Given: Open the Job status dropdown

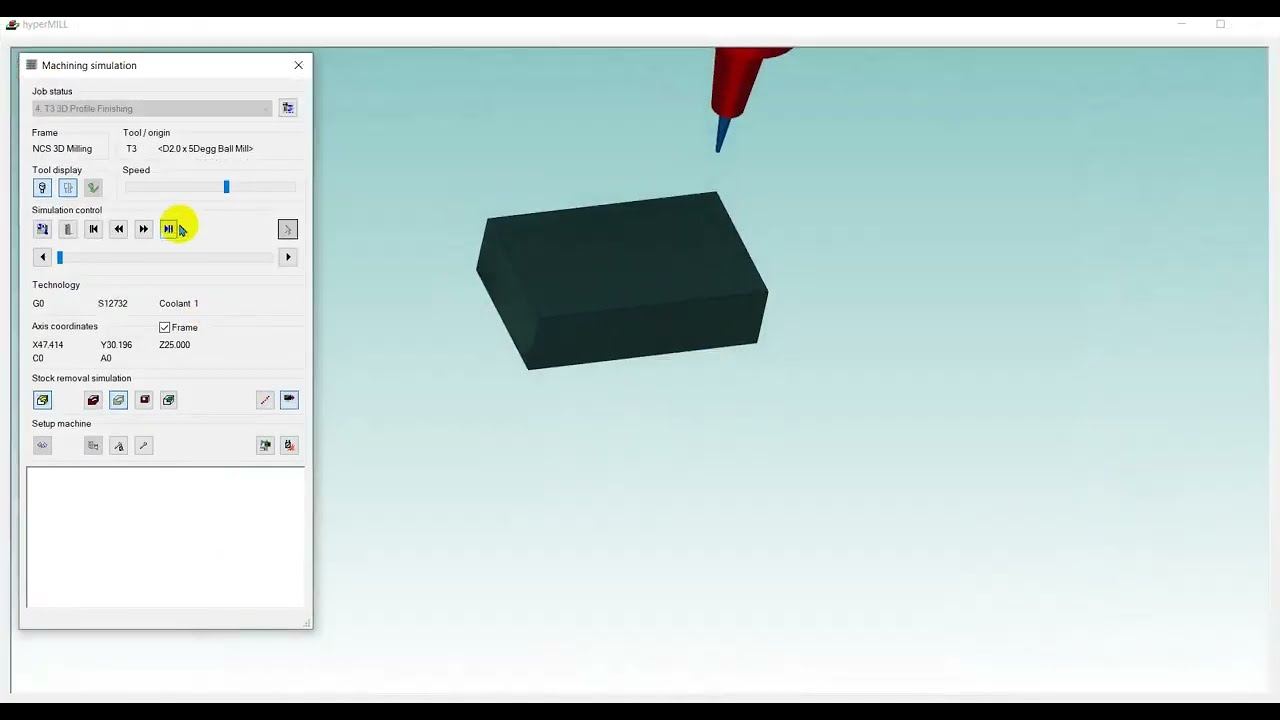Looking at the screenshot, I should pyautogui.click(x=152, y=108).
